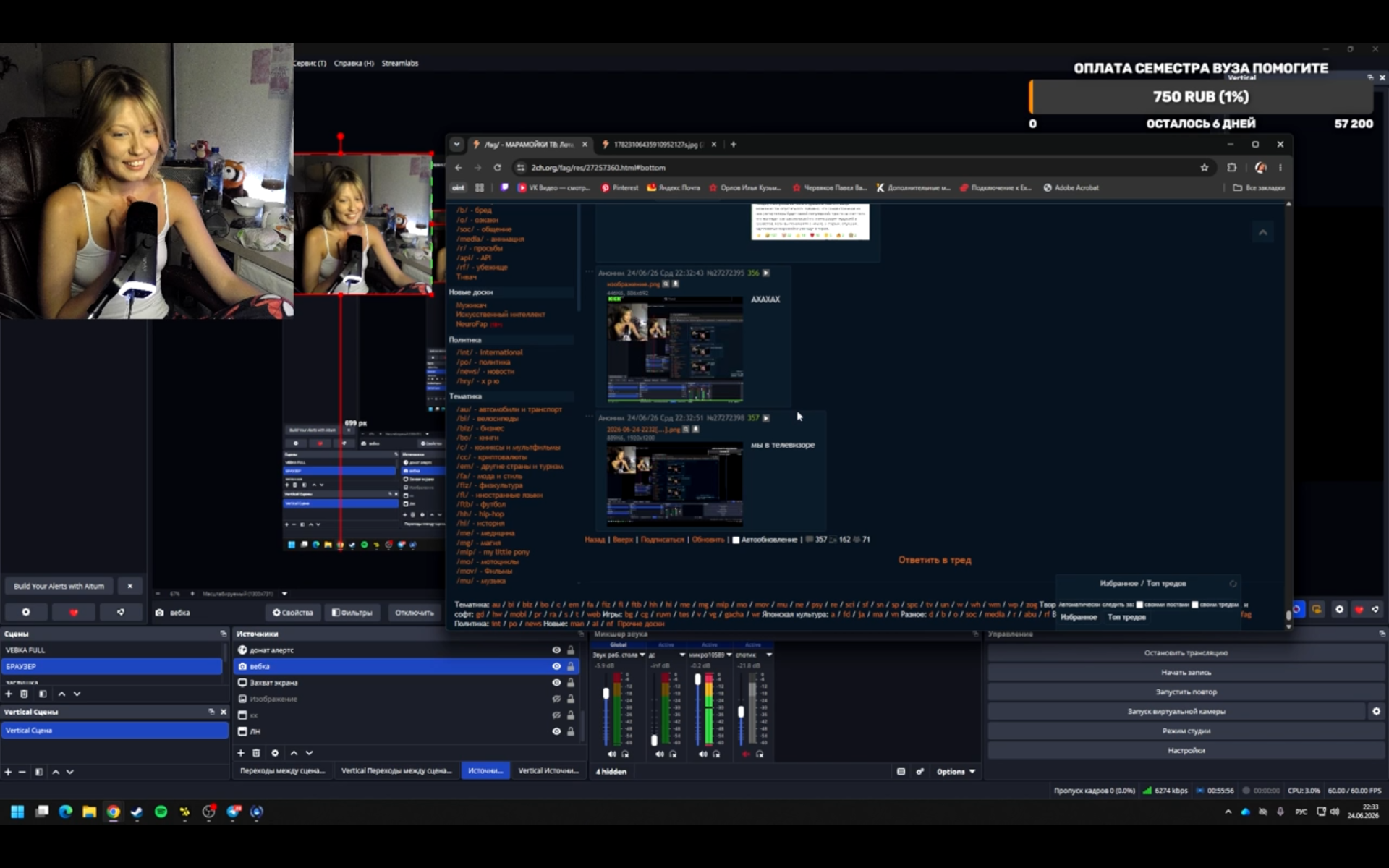This screenshot has width=1389, height=868.
Task: Open advanced audio properties gears icon
Action: (920, 771)
